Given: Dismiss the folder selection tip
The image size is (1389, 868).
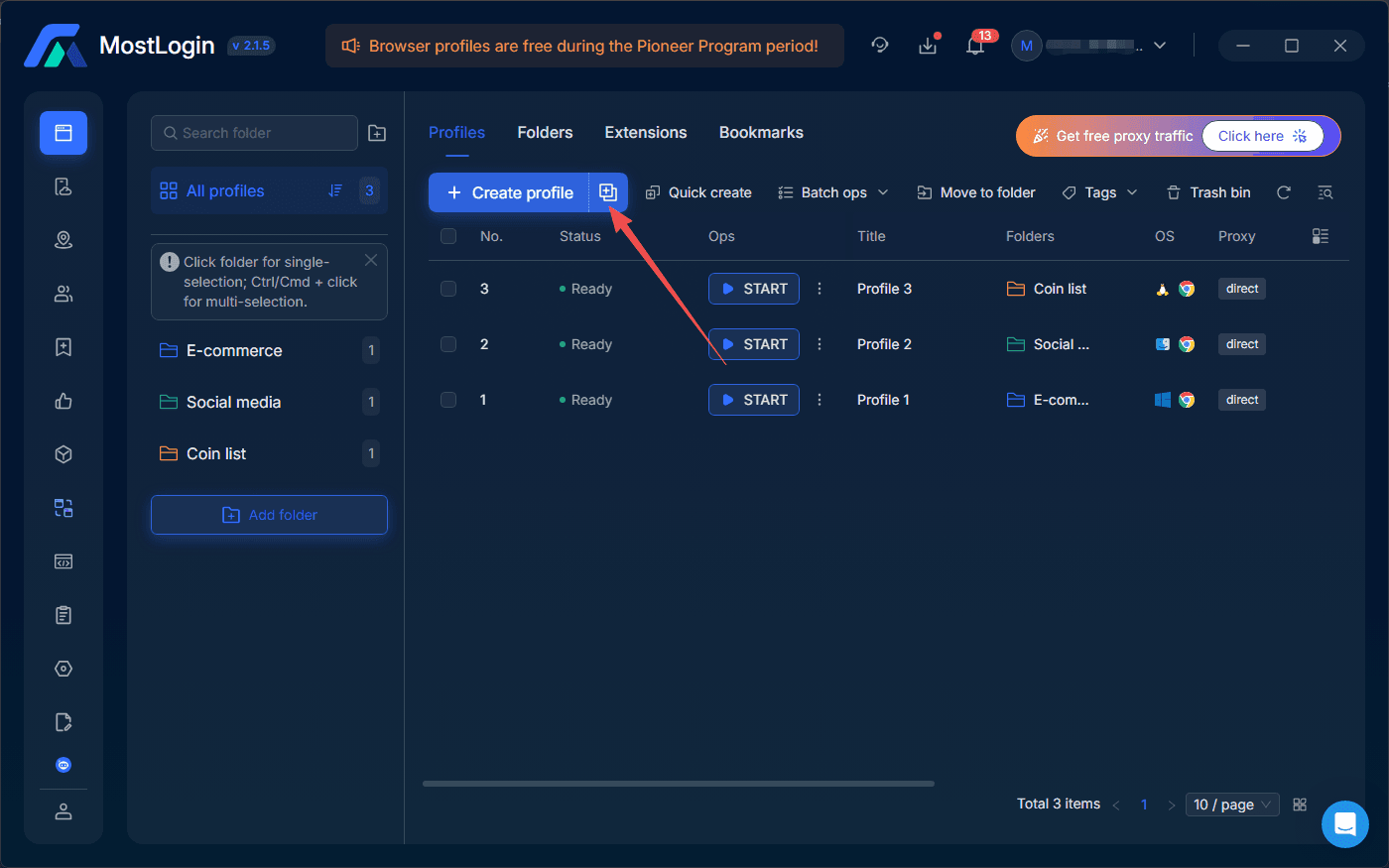Looking at the screenshot, I should tap(371, 260).
